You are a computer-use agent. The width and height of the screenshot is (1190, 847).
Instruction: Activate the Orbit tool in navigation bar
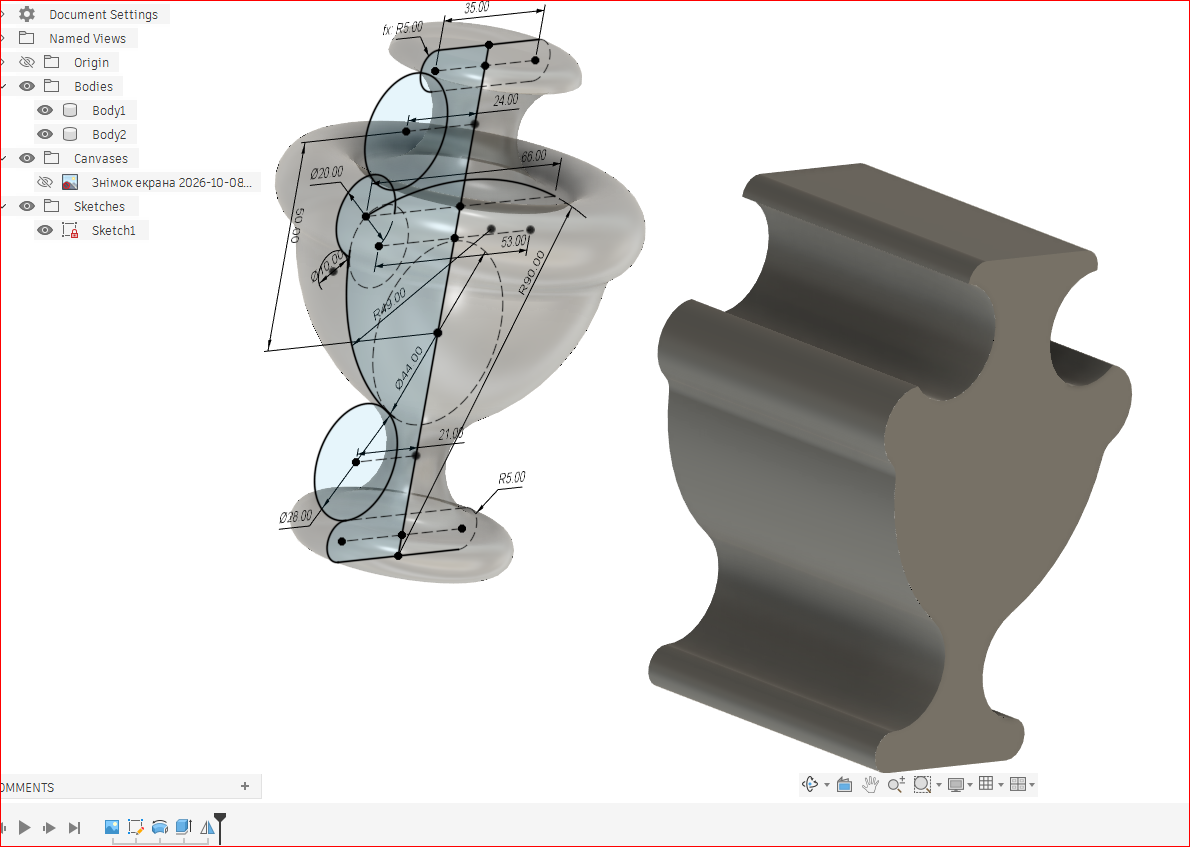click(x=811, y=784)
